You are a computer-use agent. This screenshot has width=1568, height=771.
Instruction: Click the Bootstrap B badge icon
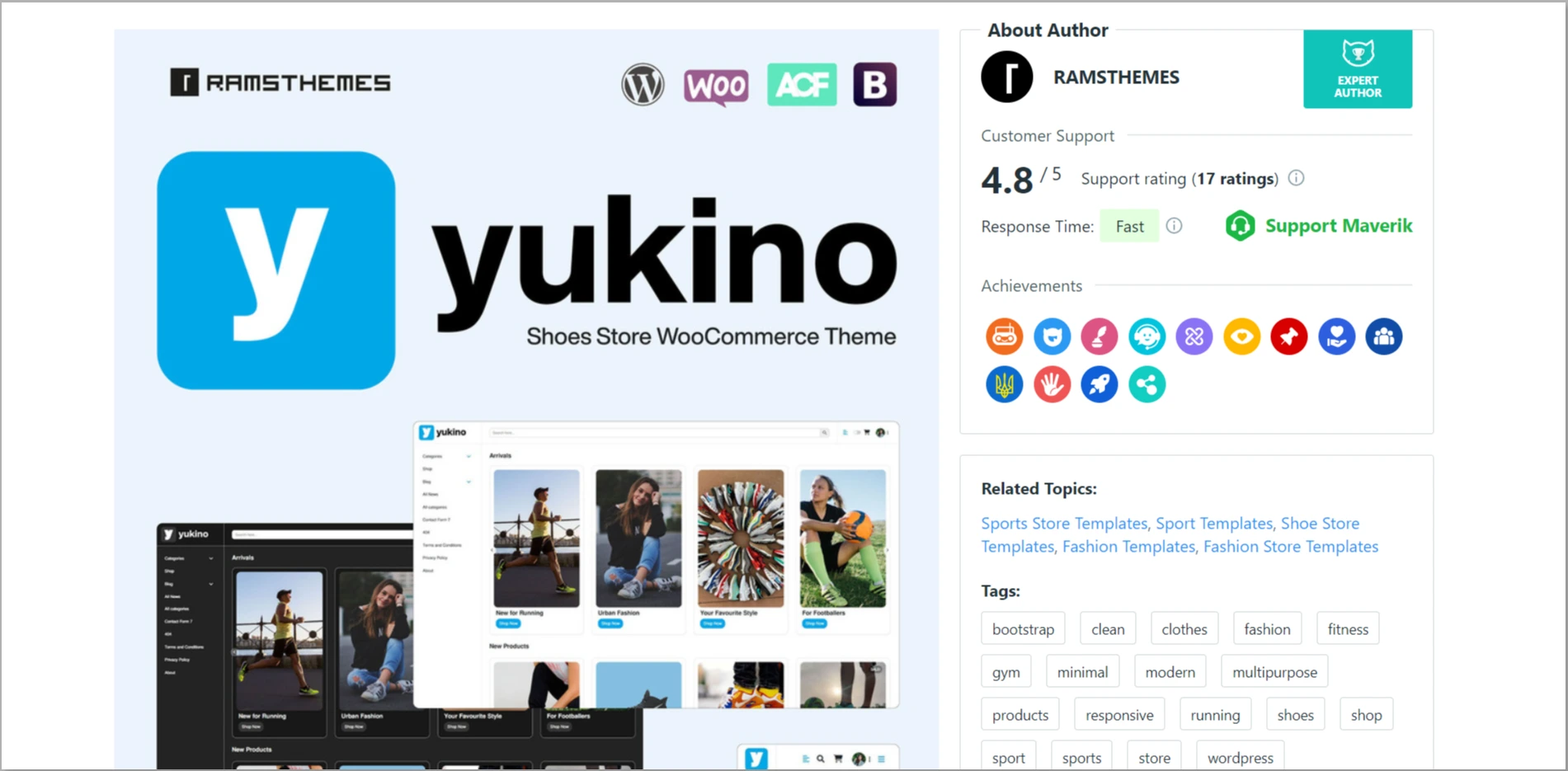874,84
